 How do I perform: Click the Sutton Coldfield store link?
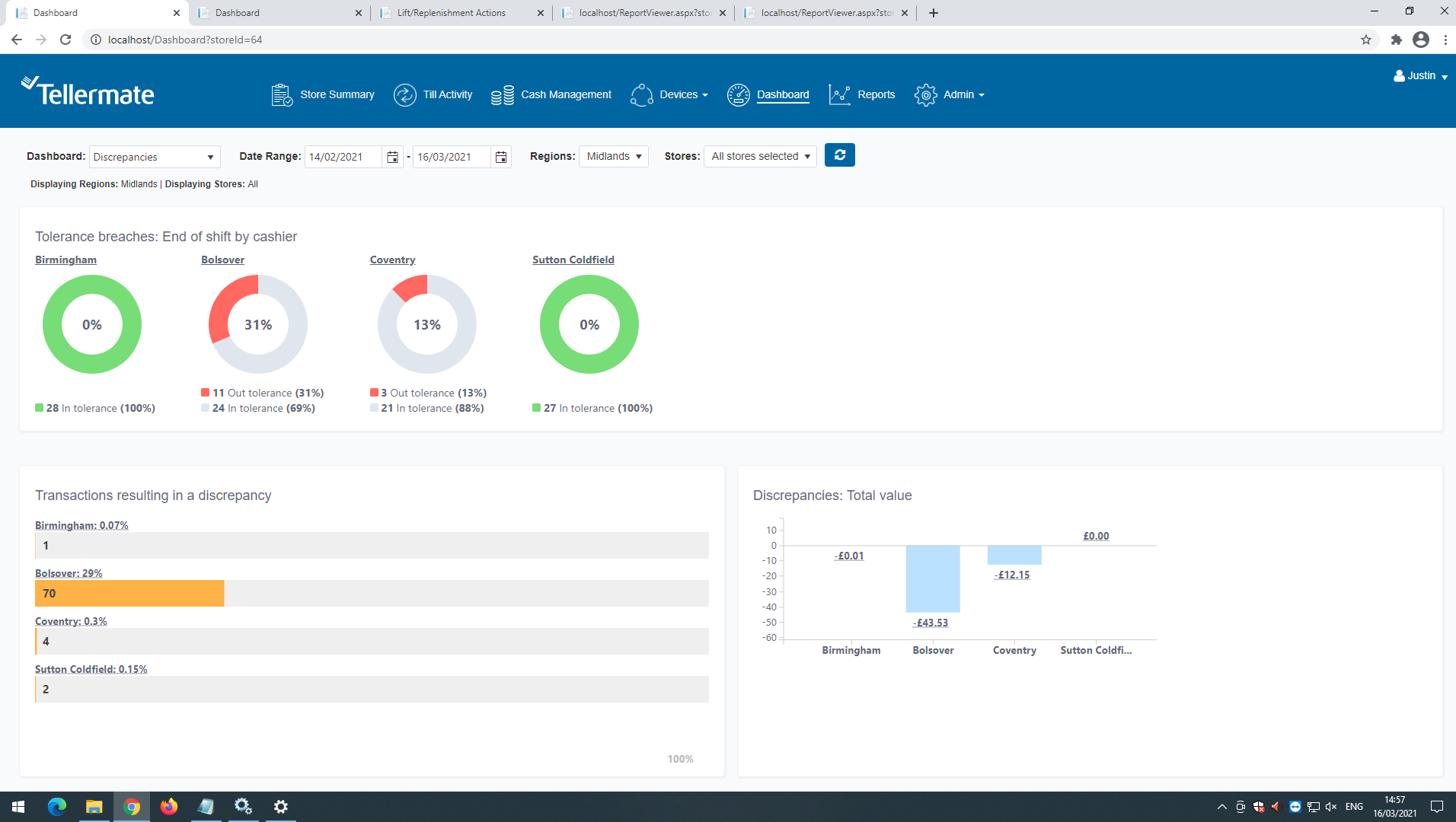tap(573, 260)
